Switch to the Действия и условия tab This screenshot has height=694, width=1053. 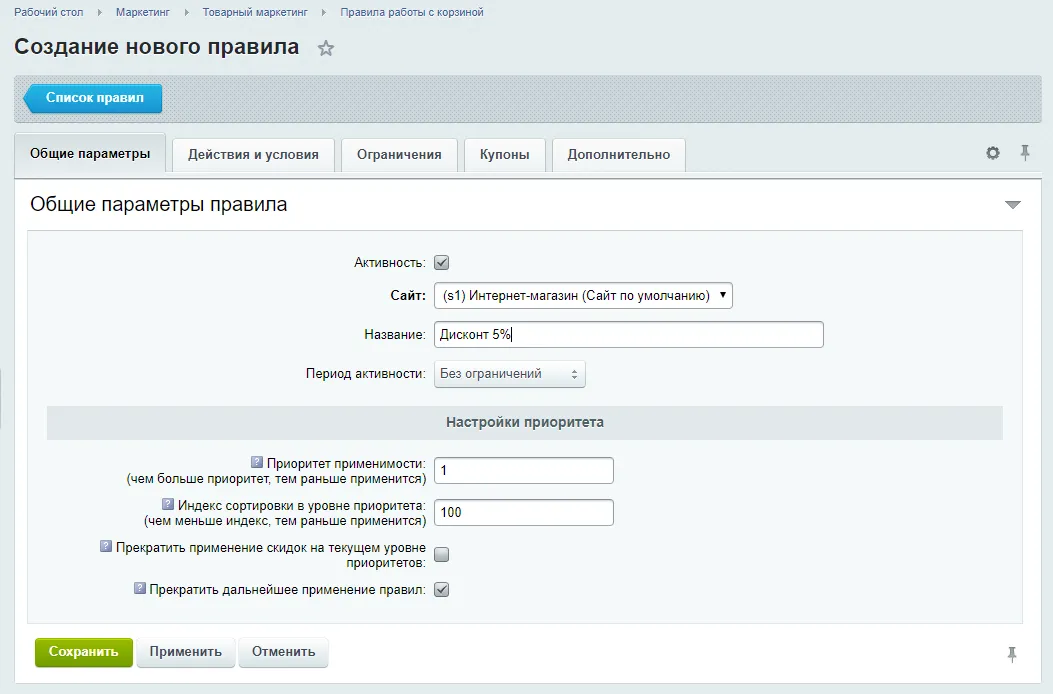click(253, 155)
